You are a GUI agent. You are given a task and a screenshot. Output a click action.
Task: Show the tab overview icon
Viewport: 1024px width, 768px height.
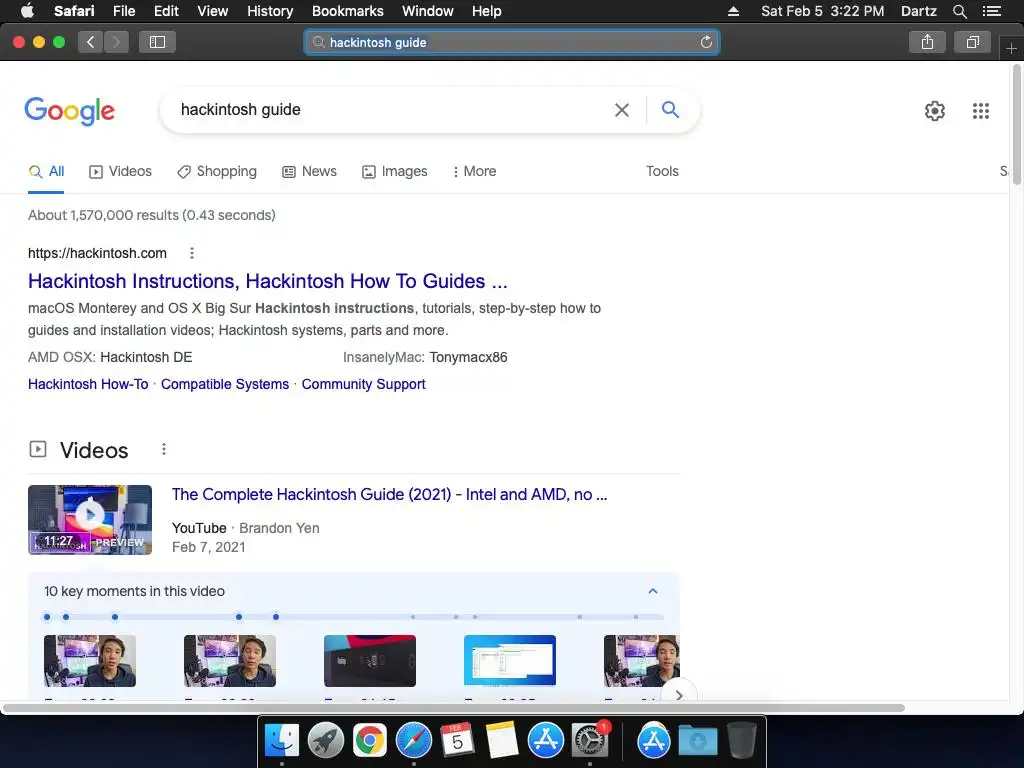tap(972, 42)
